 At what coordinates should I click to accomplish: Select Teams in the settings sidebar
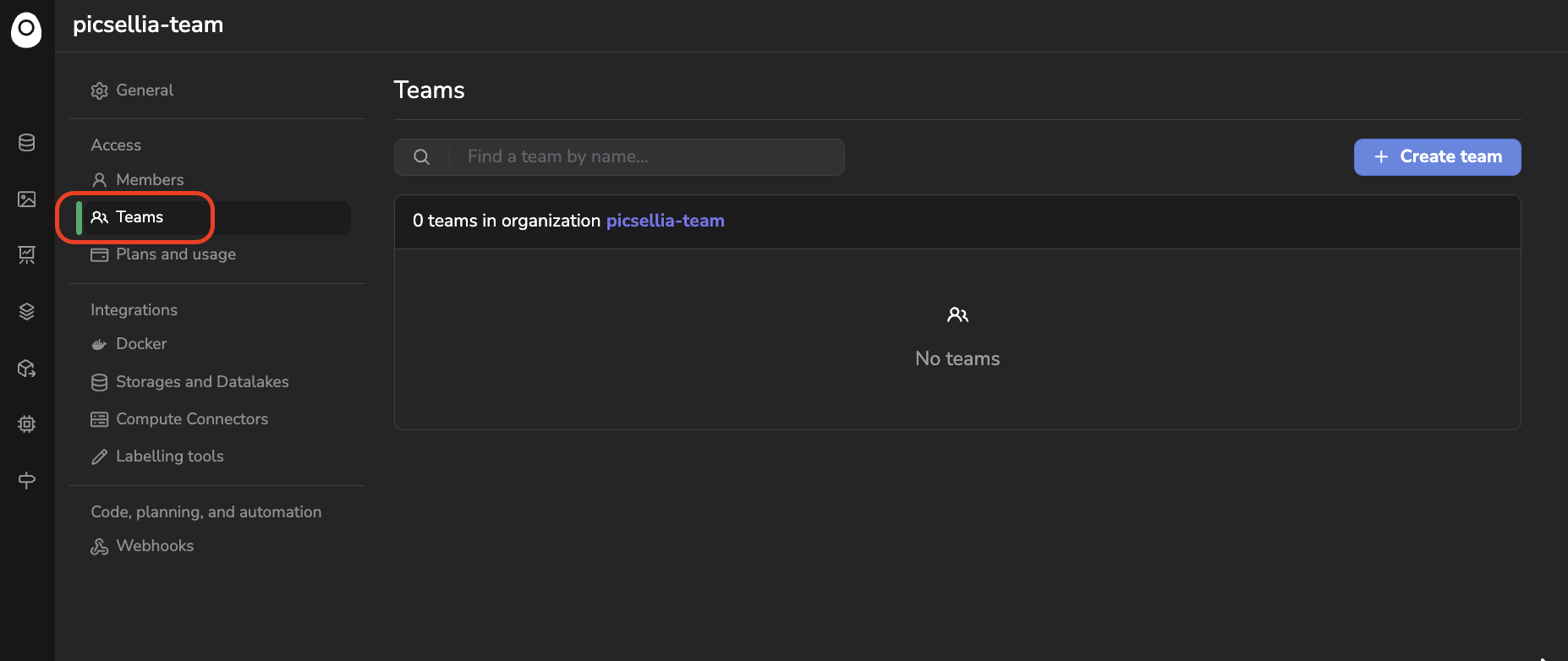(x=140, y=217)
